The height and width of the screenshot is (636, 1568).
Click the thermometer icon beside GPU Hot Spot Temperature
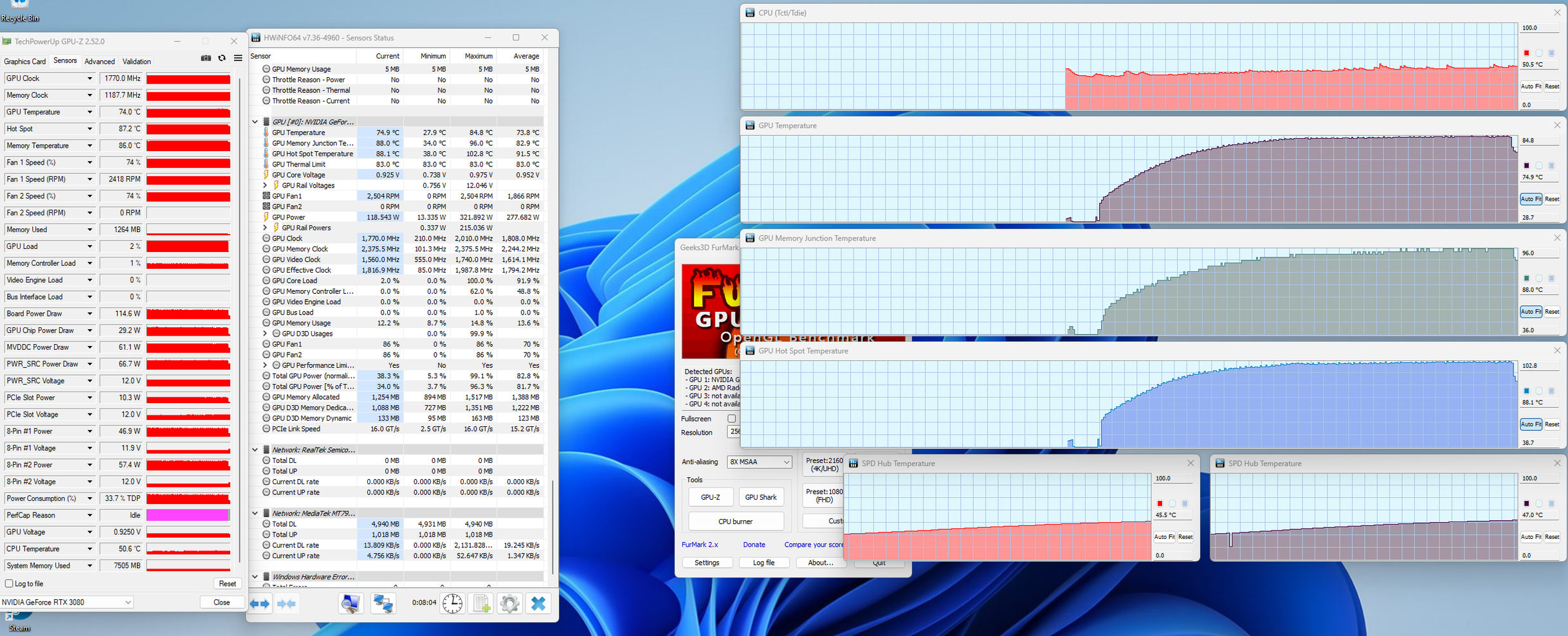point(266,154)
